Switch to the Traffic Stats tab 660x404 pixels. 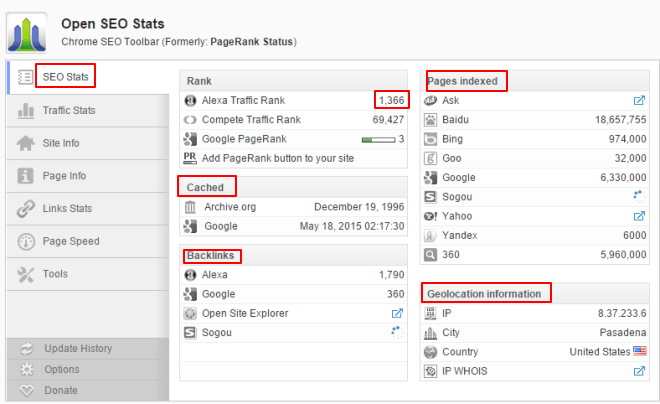coord(88,110)
